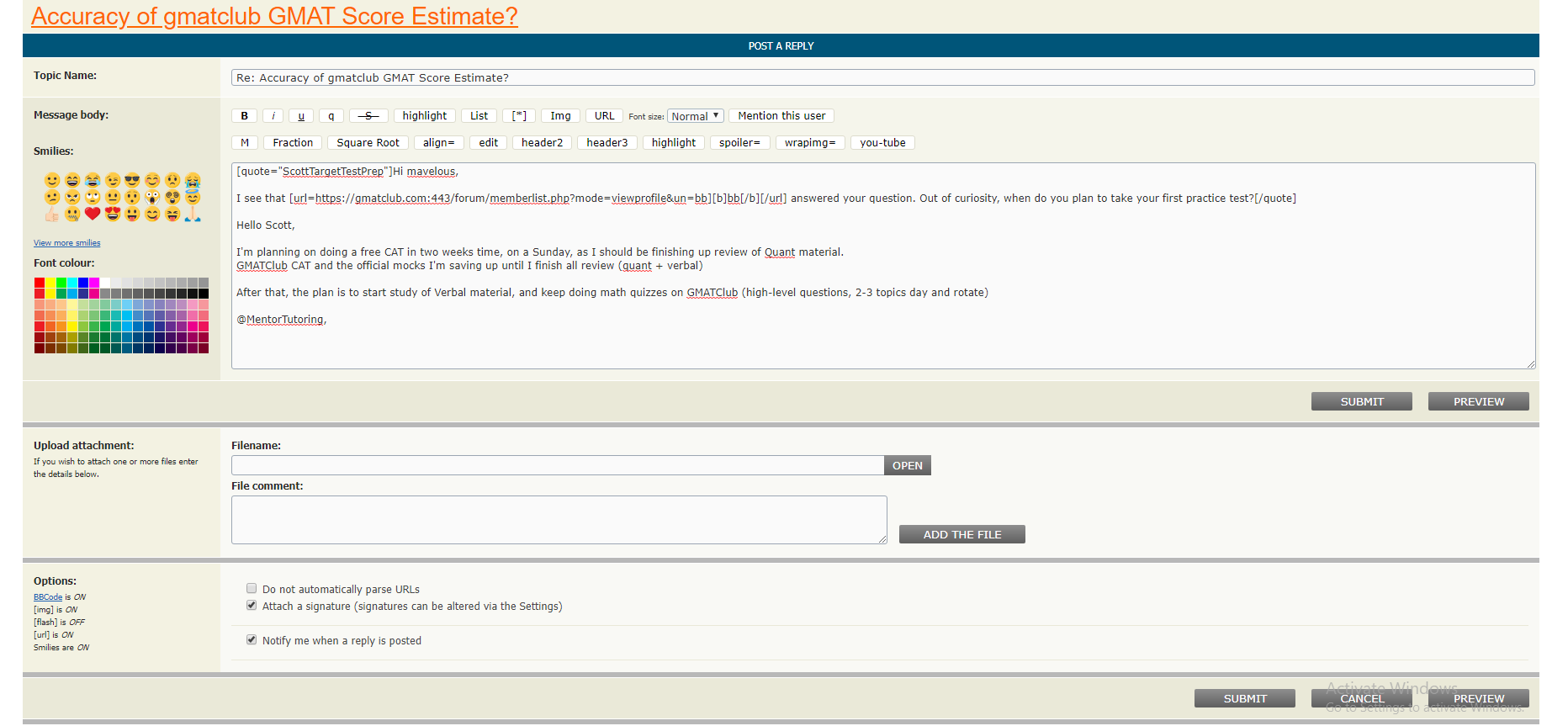The image size is (1568, 726).
Task: Click into the File comment text box
Action: tap(559, 519)
